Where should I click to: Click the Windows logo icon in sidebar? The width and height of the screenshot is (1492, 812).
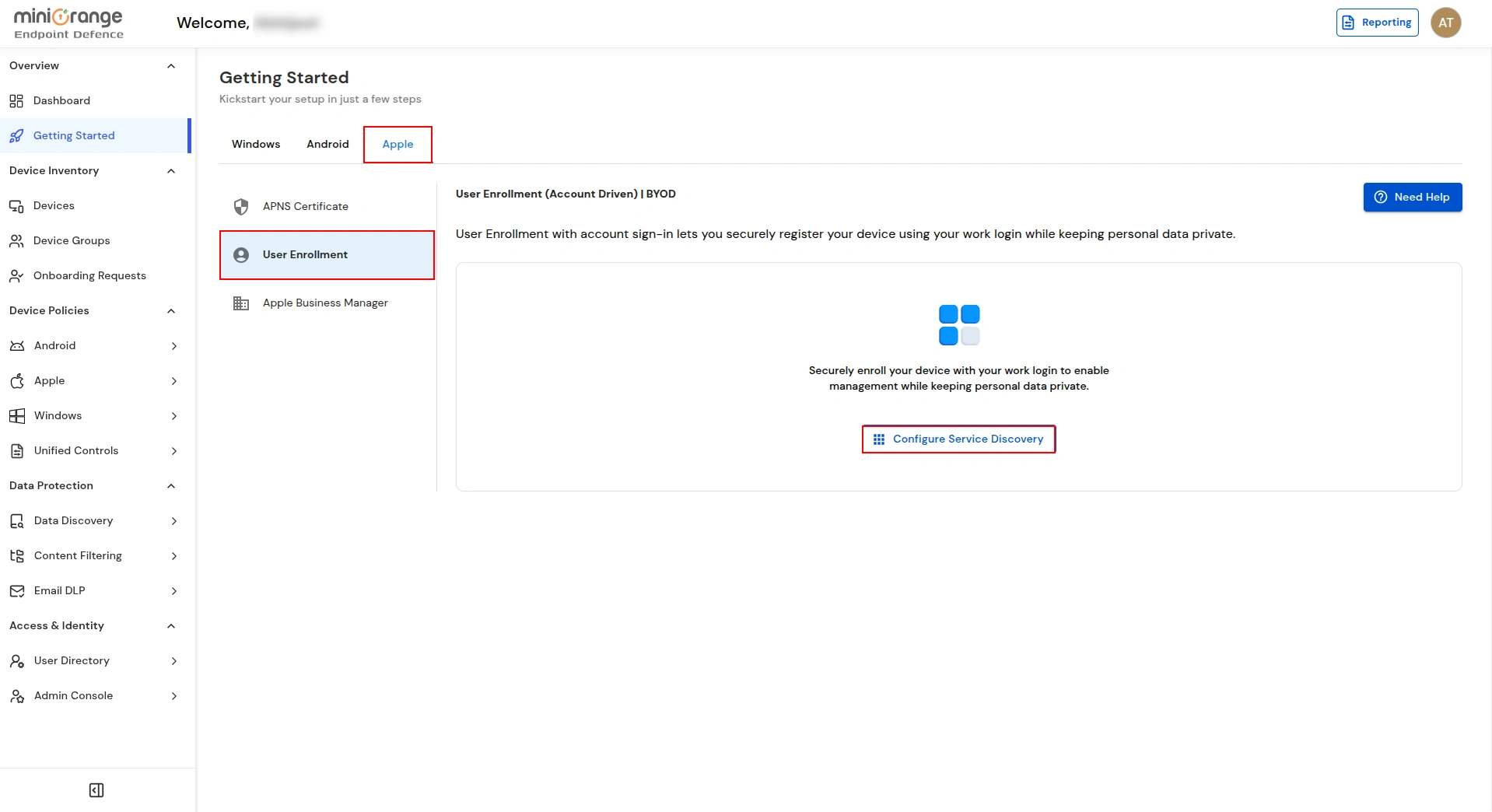point(17,415)
